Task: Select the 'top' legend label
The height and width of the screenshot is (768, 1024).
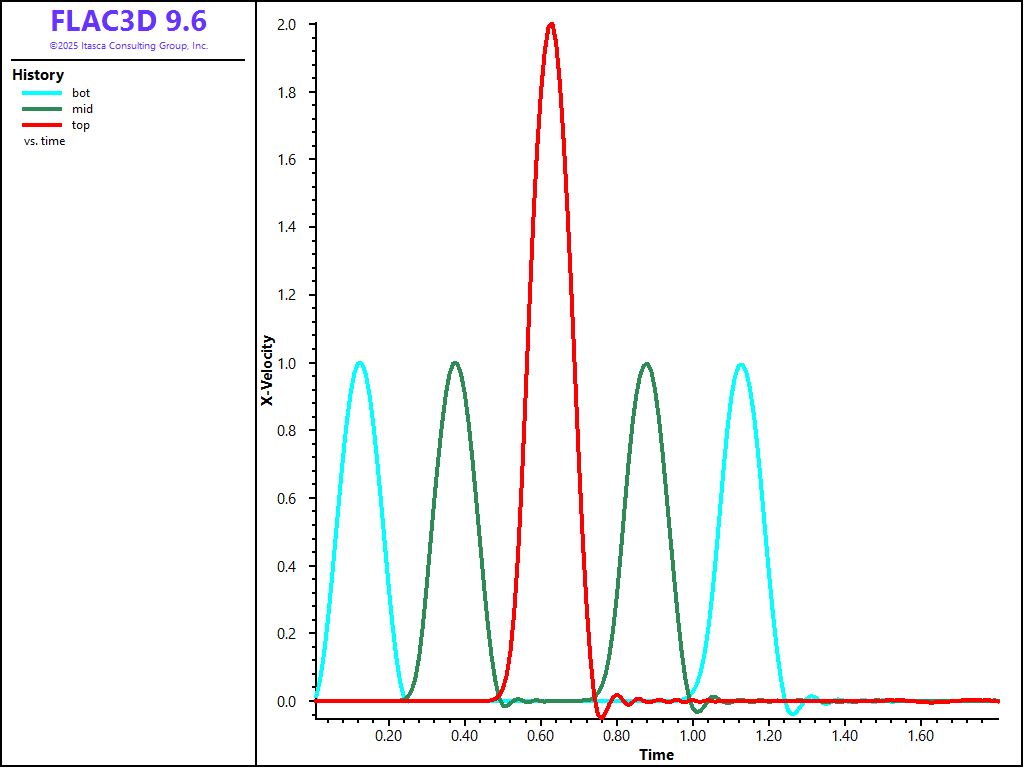Action: (x=81, y=125)
